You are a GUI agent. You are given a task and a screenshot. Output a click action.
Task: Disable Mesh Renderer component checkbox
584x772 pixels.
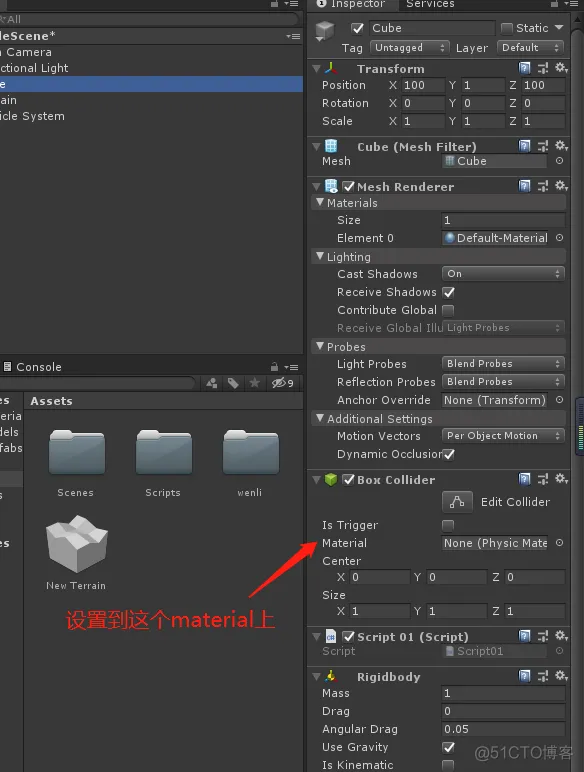pyautogui.click(x=349, y=187)
